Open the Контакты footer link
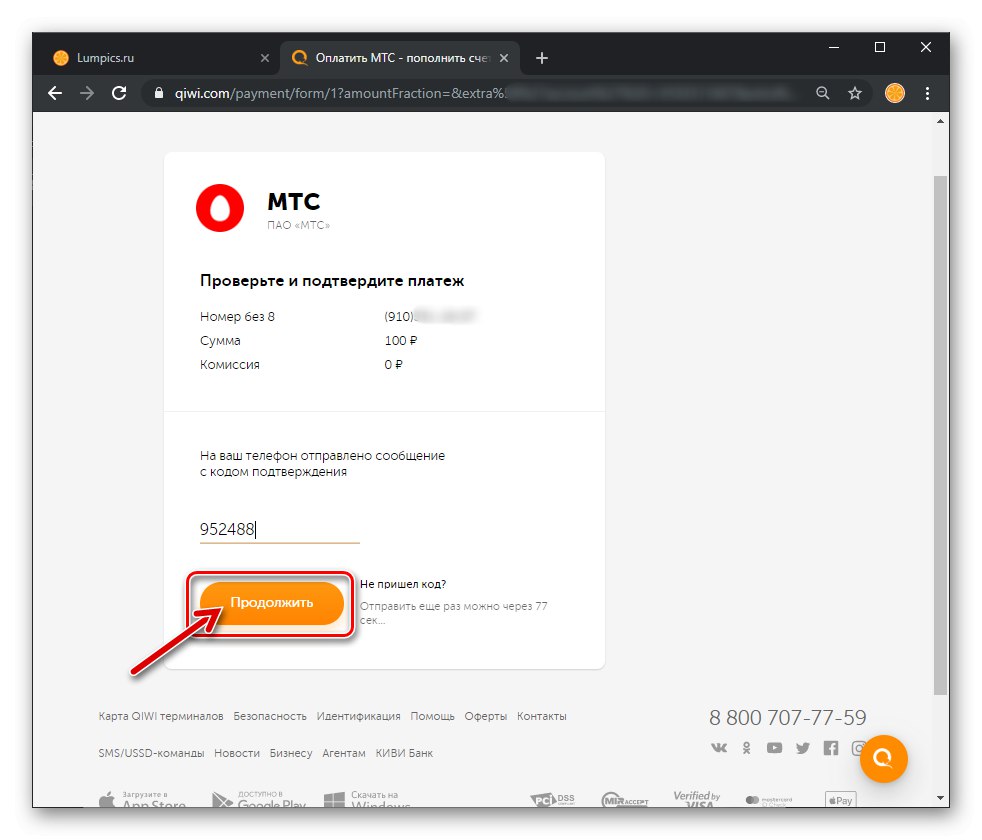This screenshot has height=840, width=982. click(542, 716)
